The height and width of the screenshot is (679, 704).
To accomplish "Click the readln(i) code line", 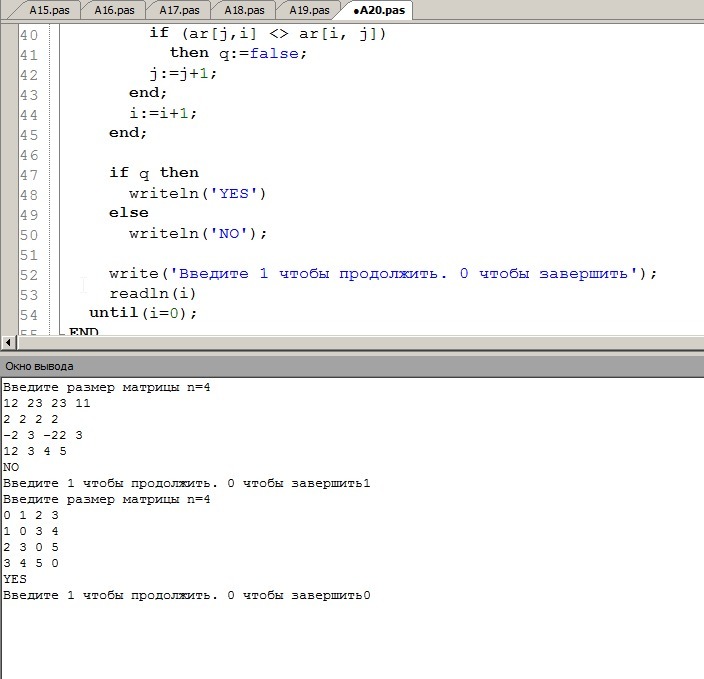I will point(153,293).
